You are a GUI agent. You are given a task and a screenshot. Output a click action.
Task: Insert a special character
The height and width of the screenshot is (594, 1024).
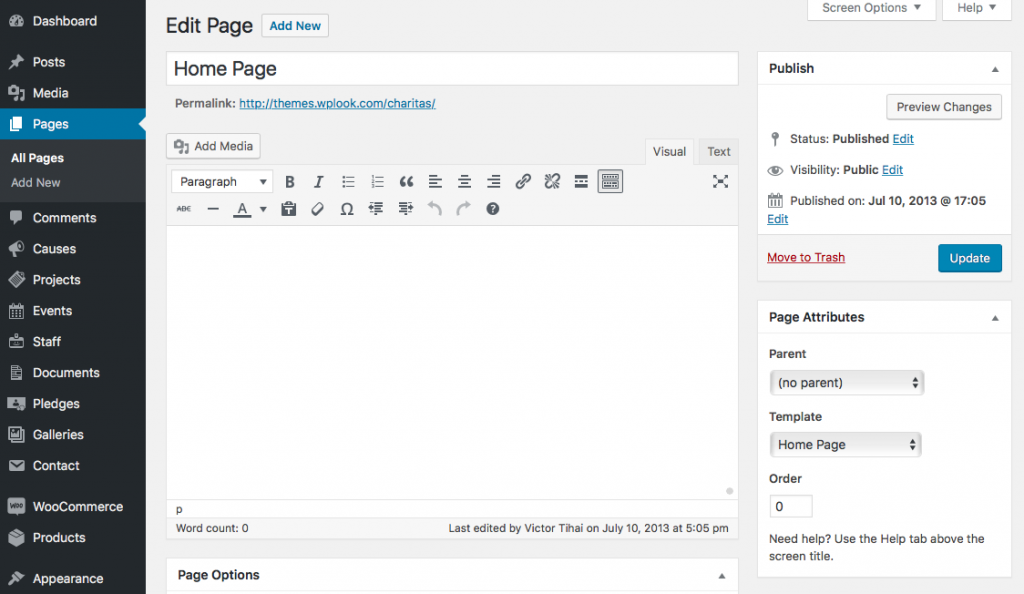pos(347,208)
